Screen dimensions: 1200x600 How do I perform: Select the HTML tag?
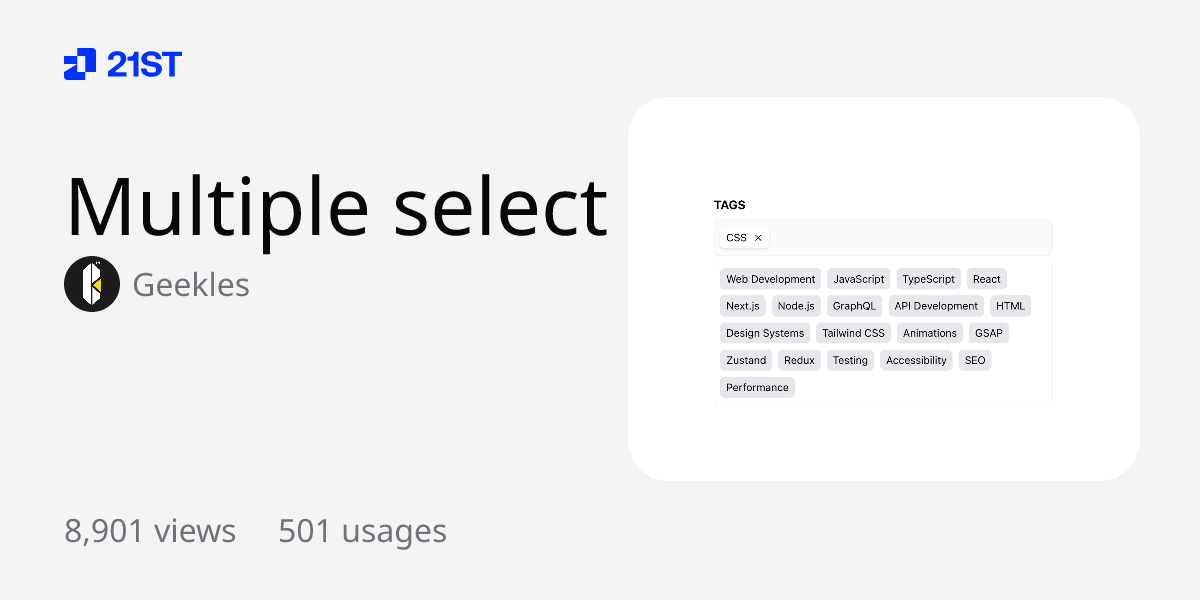point(1010,306)
